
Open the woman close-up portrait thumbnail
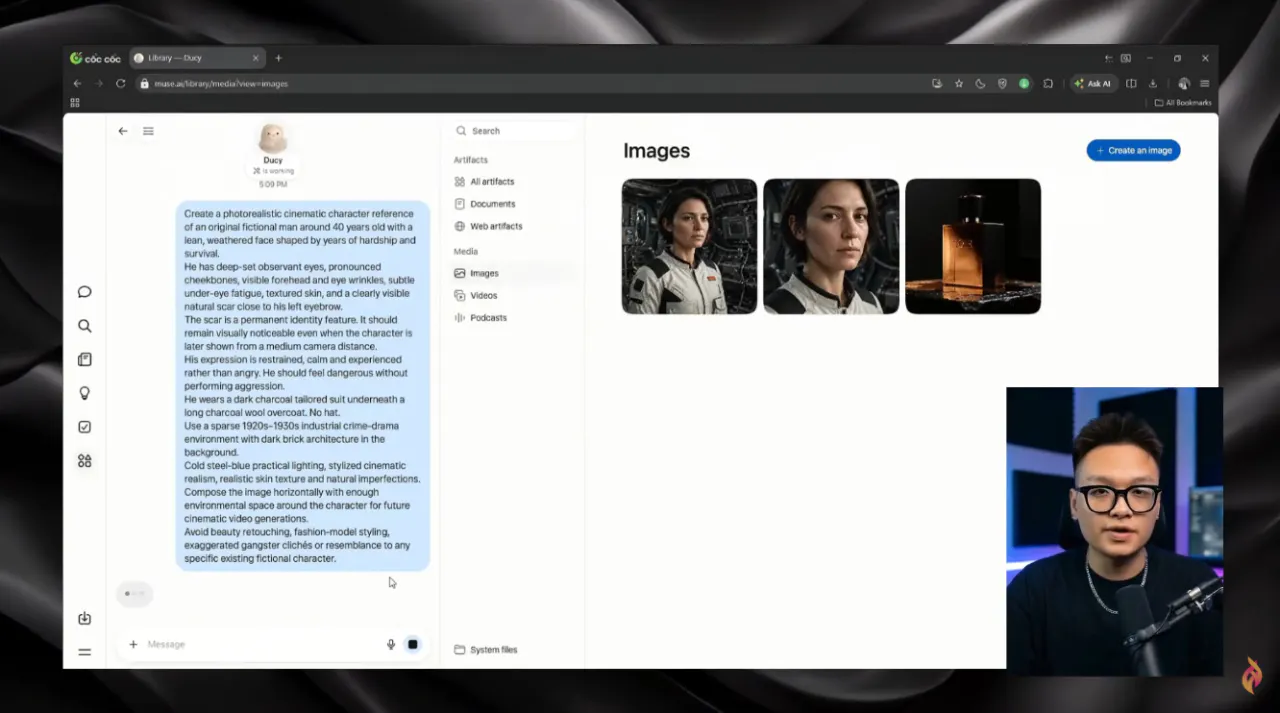pos(831,246)
